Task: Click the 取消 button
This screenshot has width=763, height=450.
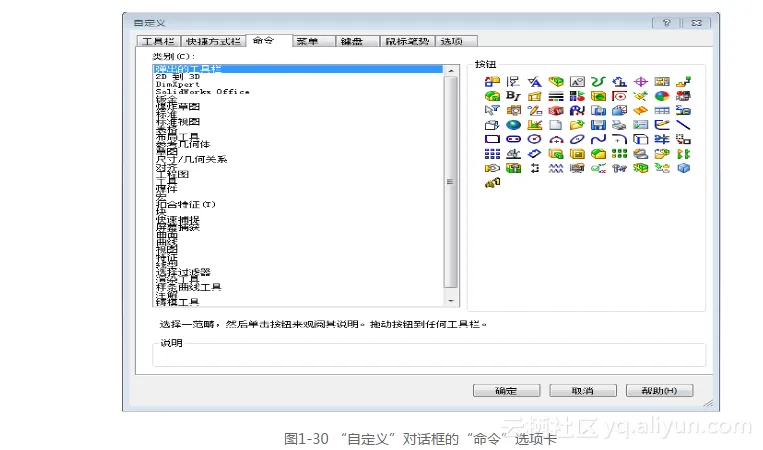Action: (582, 391)
